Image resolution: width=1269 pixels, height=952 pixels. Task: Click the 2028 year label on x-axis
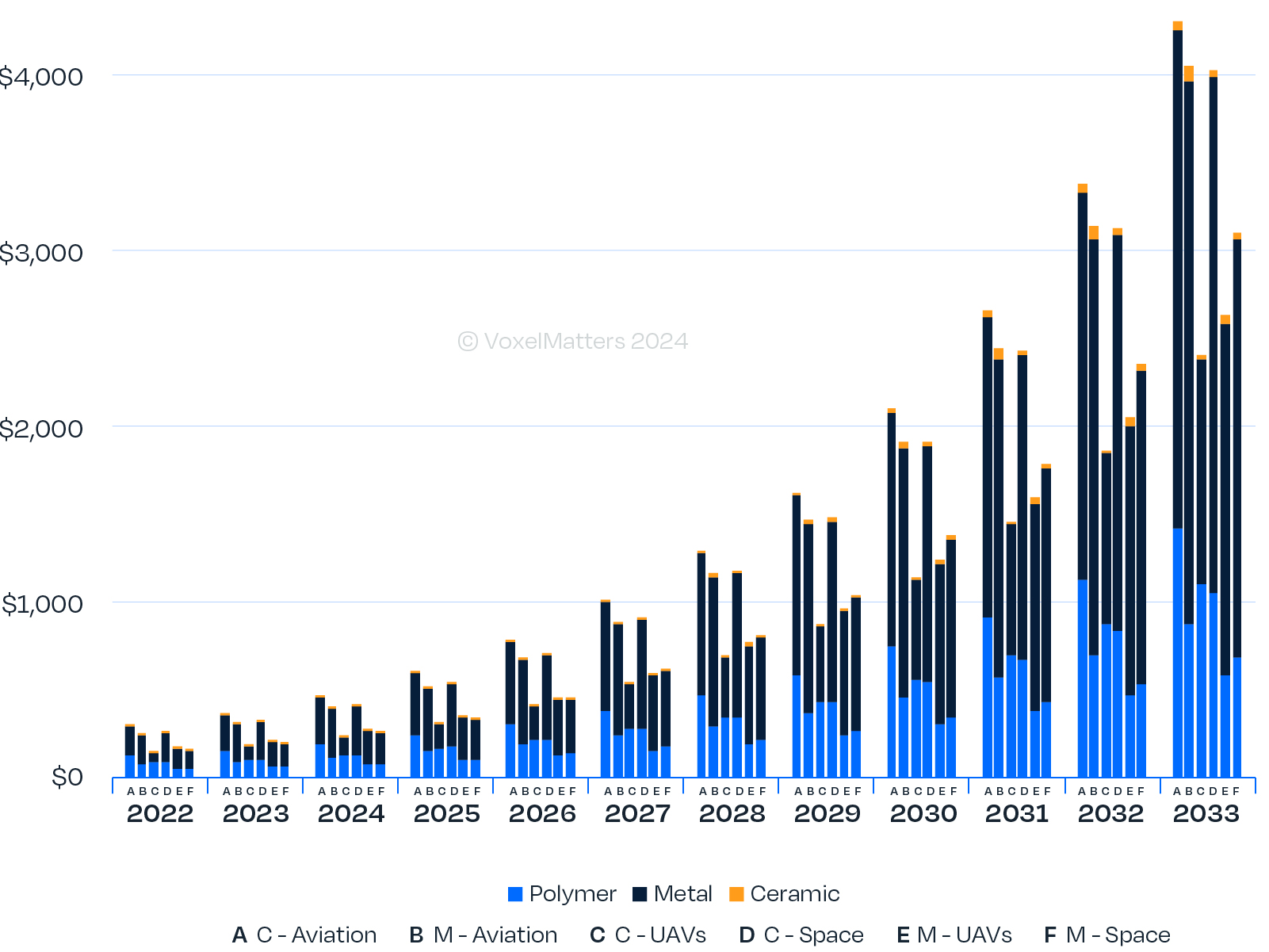point(732,814)
